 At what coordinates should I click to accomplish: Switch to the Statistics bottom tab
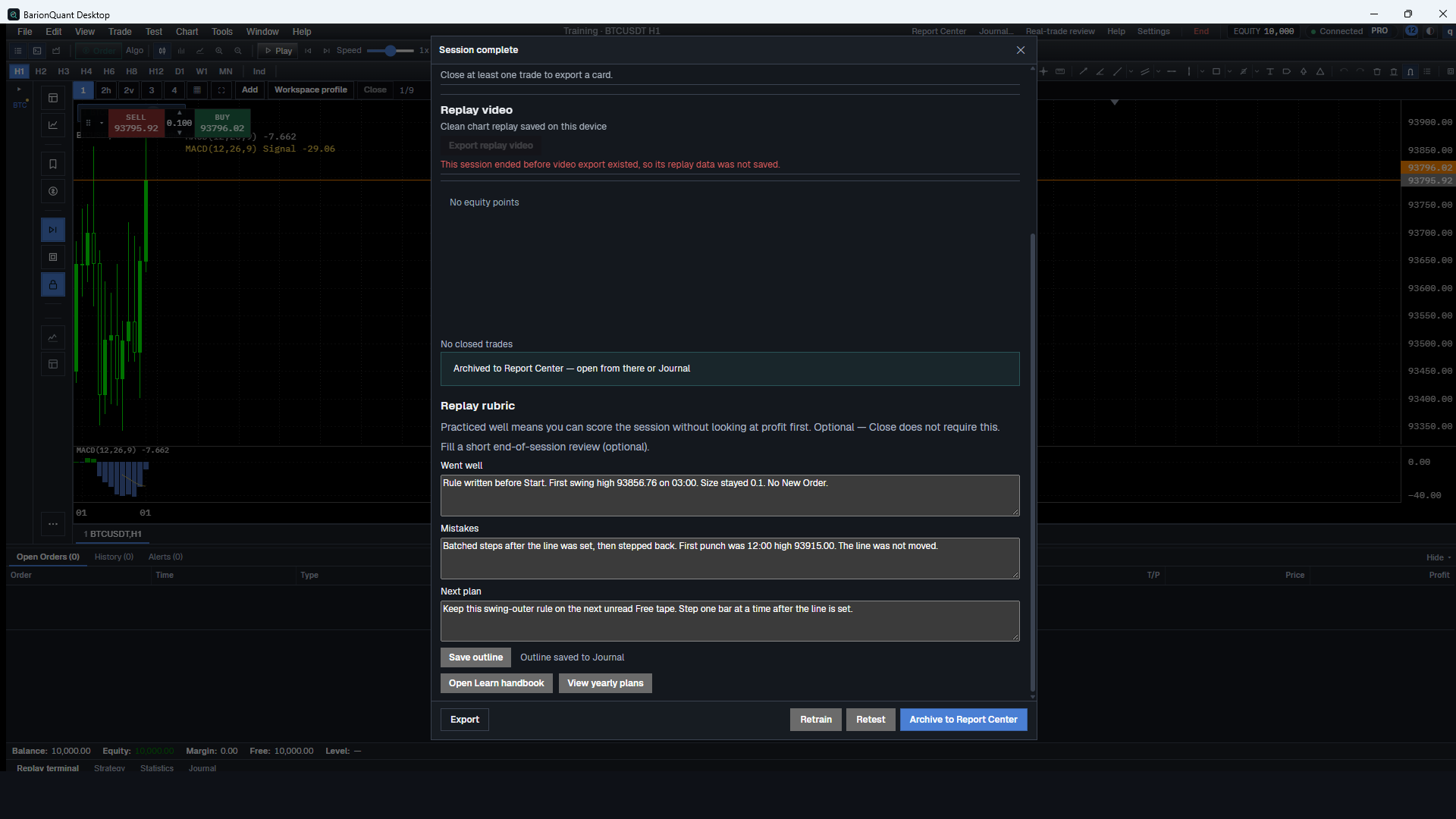tap(157, 768)
